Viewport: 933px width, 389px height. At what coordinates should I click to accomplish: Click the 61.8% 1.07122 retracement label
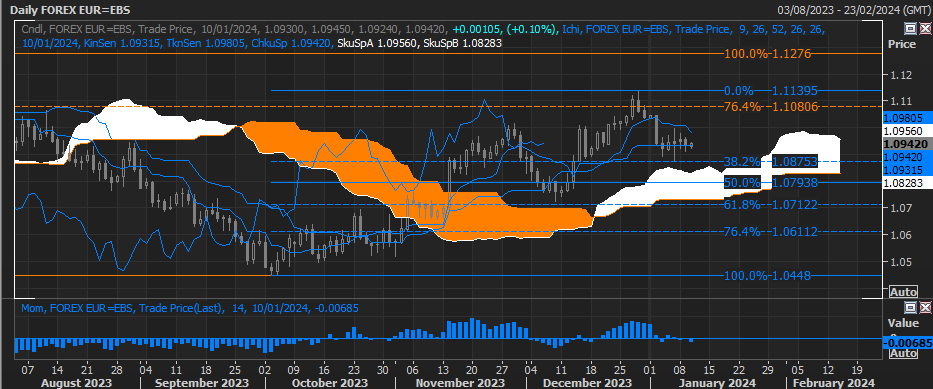point(771,205)
